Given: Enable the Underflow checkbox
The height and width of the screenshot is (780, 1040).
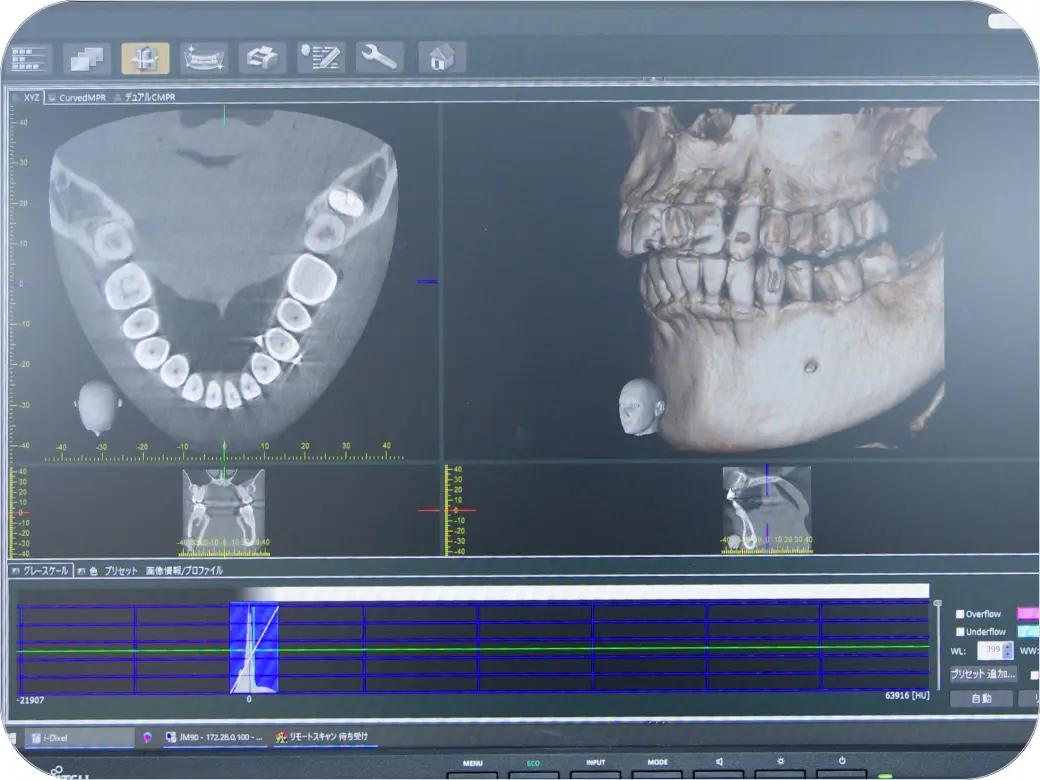Looking at the screenshot, I should [959, 631].
